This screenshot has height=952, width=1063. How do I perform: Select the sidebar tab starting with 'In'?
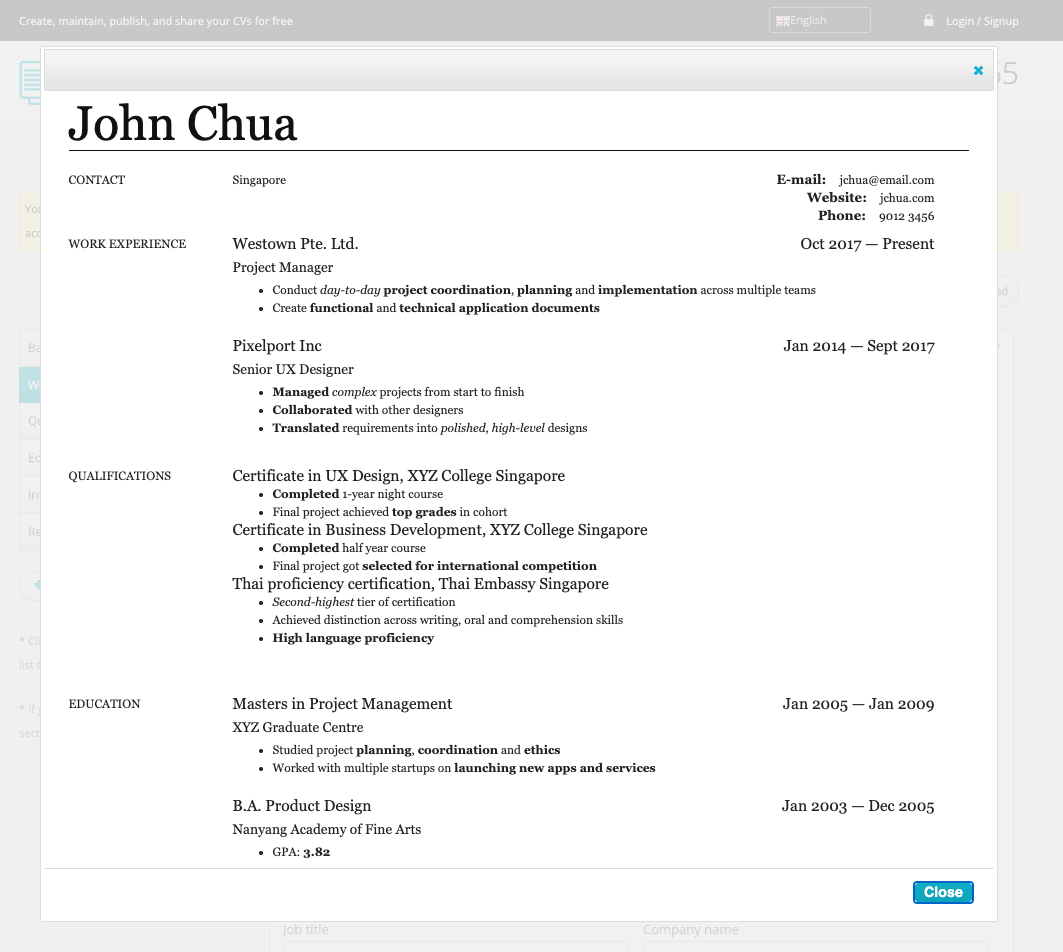pyautogui.click(x=30, y=495)
